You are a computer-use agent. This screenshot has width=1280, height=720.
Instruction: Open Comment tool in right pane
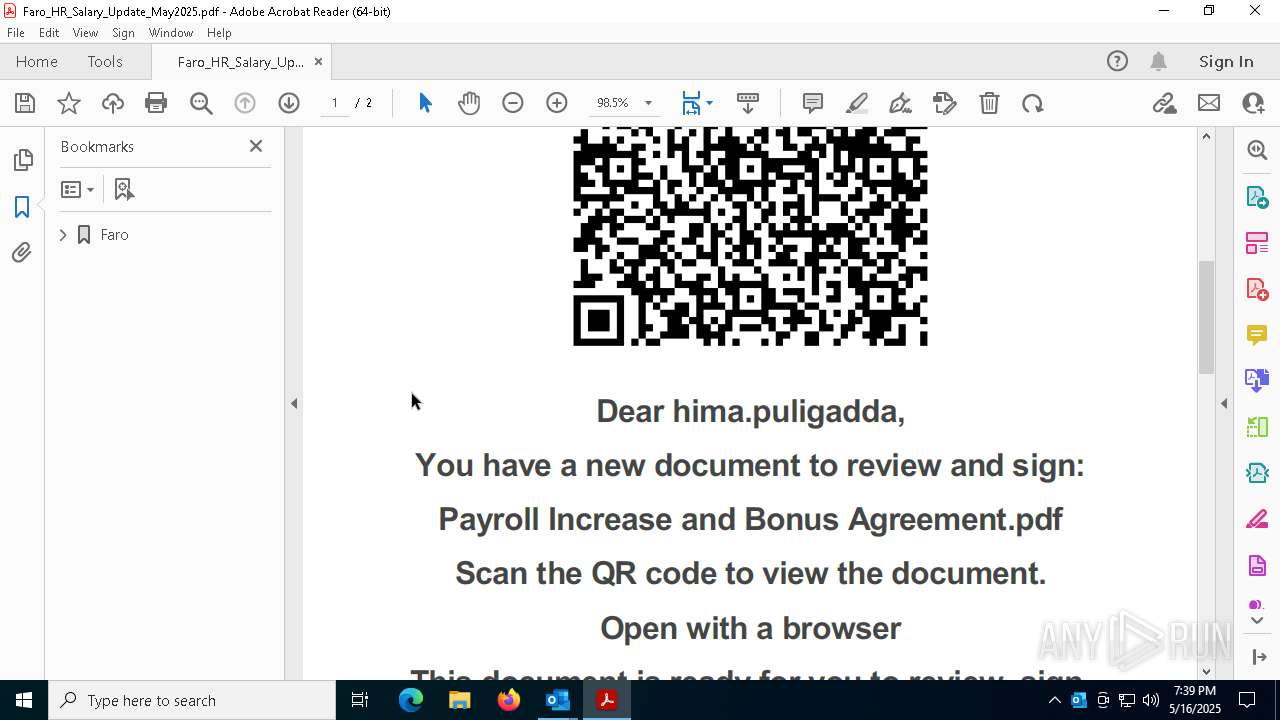(1257, 335)
